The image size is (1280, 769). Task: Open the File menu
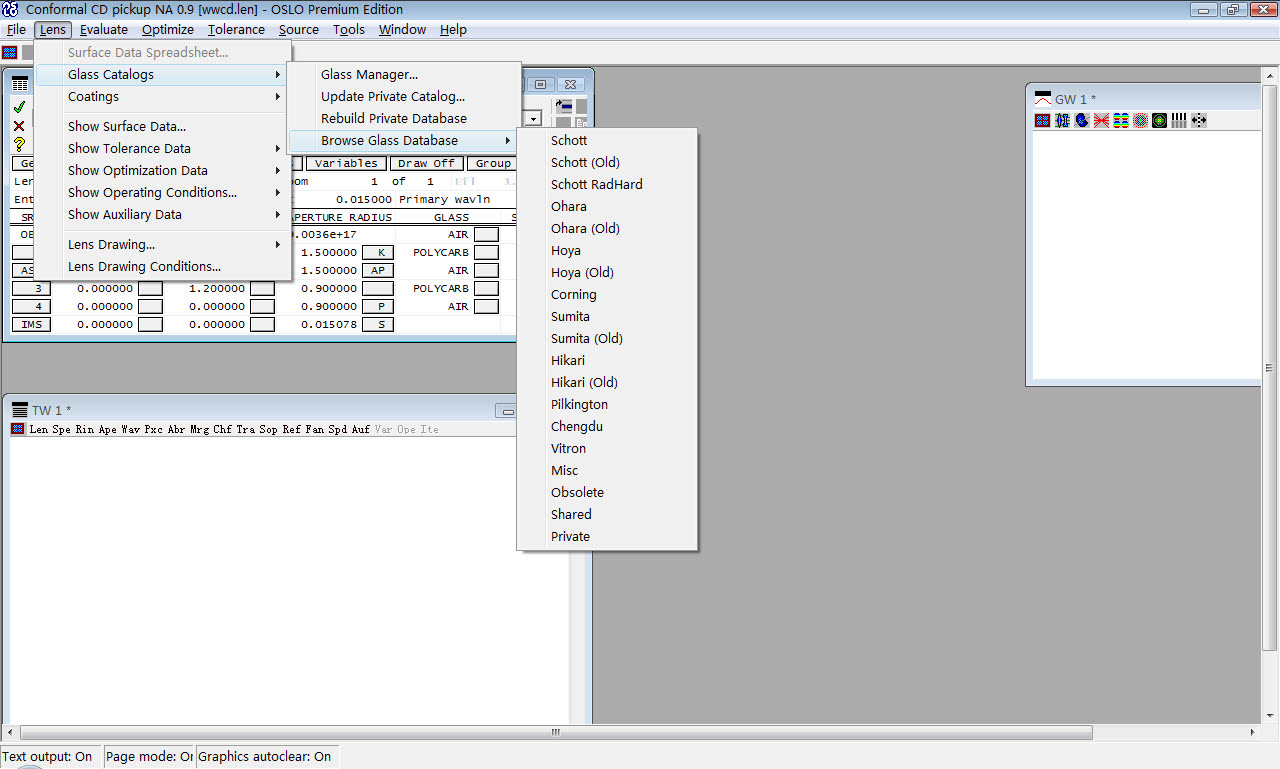pos(16,30)
